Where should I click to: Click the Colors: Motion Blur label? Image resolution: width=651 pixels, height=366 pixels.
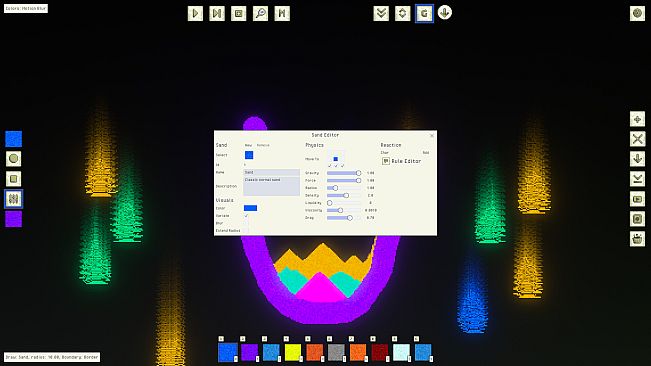[26, 8]
